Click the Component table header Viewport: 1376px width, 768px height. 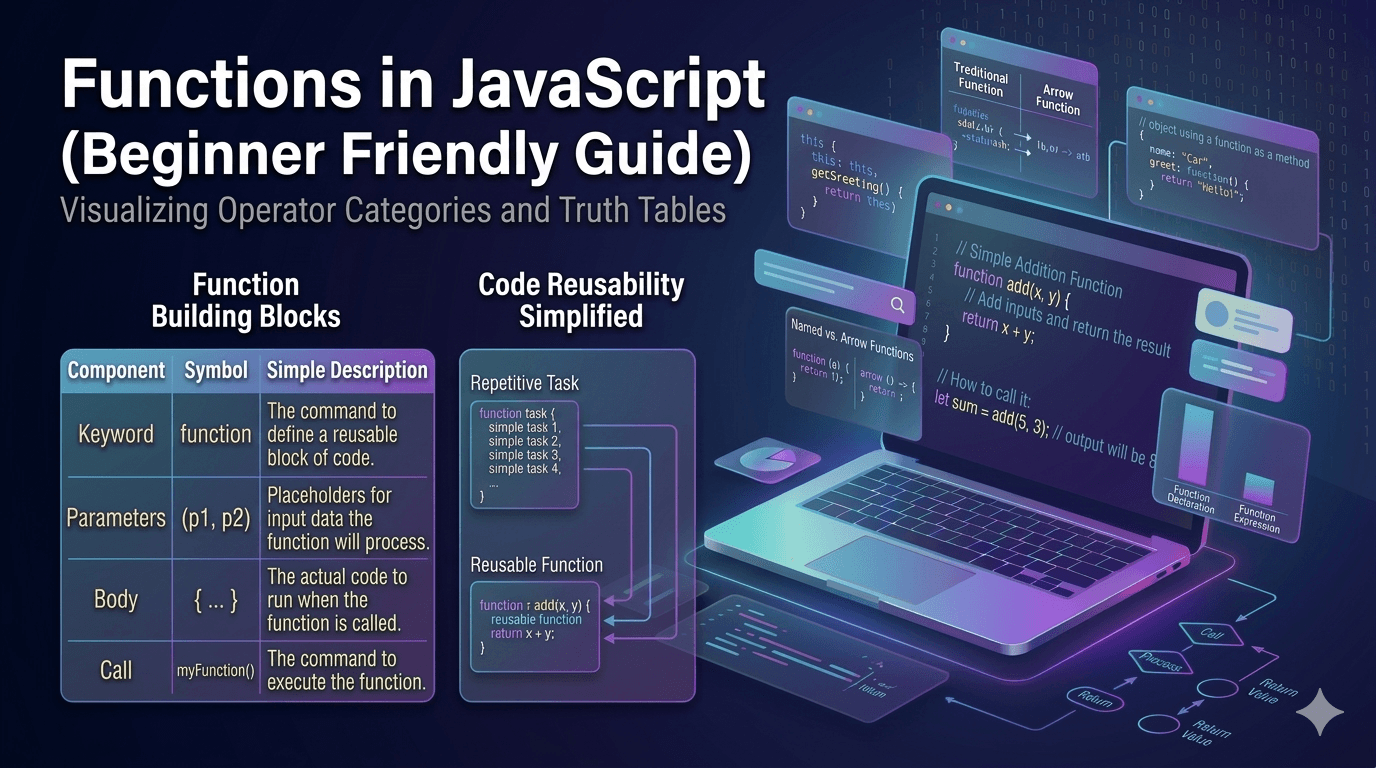tap(116, 370)
